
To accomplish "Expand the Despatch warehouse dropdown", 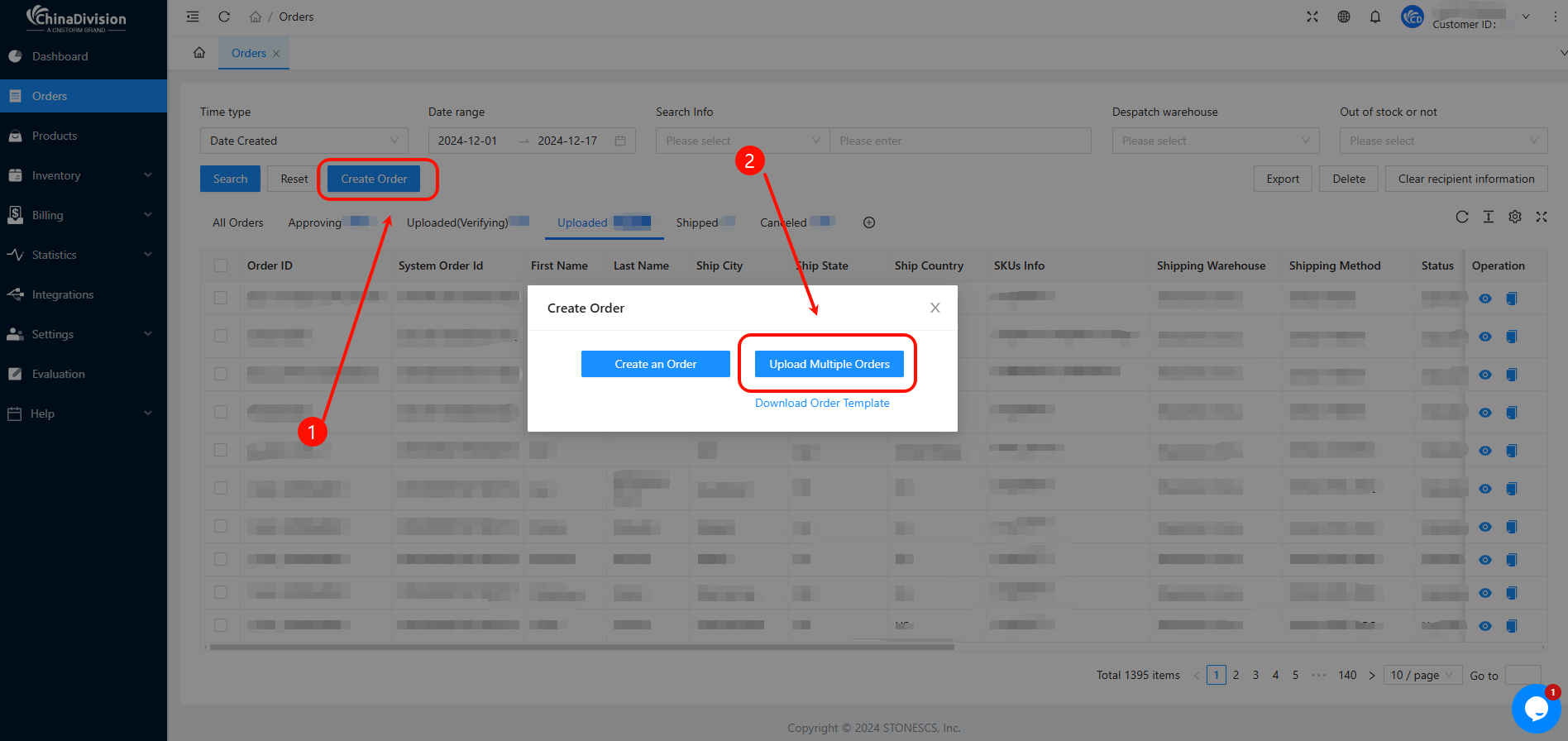I will (x=1215, y=141).
